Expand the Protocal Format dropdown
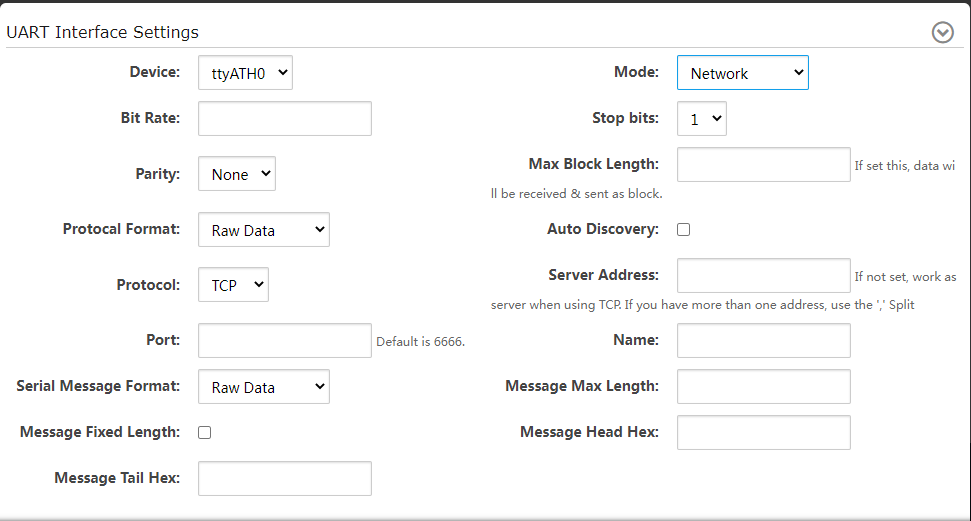 (x=263, y=230)
